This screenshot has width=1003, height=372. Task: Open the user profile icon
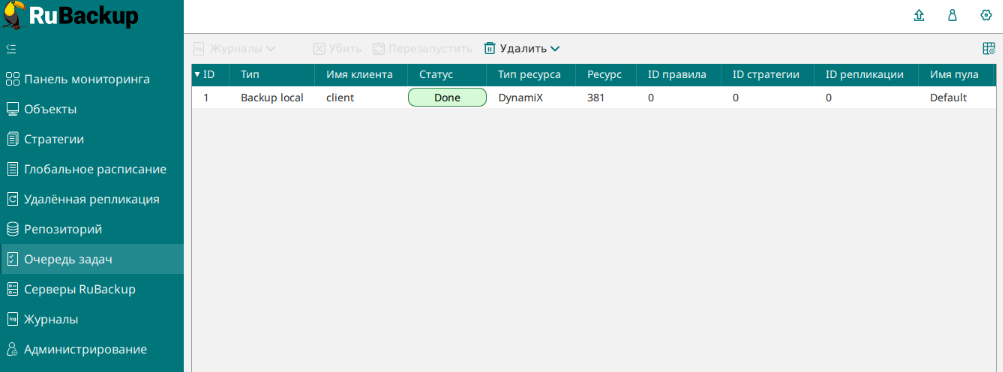click(952, 16)
